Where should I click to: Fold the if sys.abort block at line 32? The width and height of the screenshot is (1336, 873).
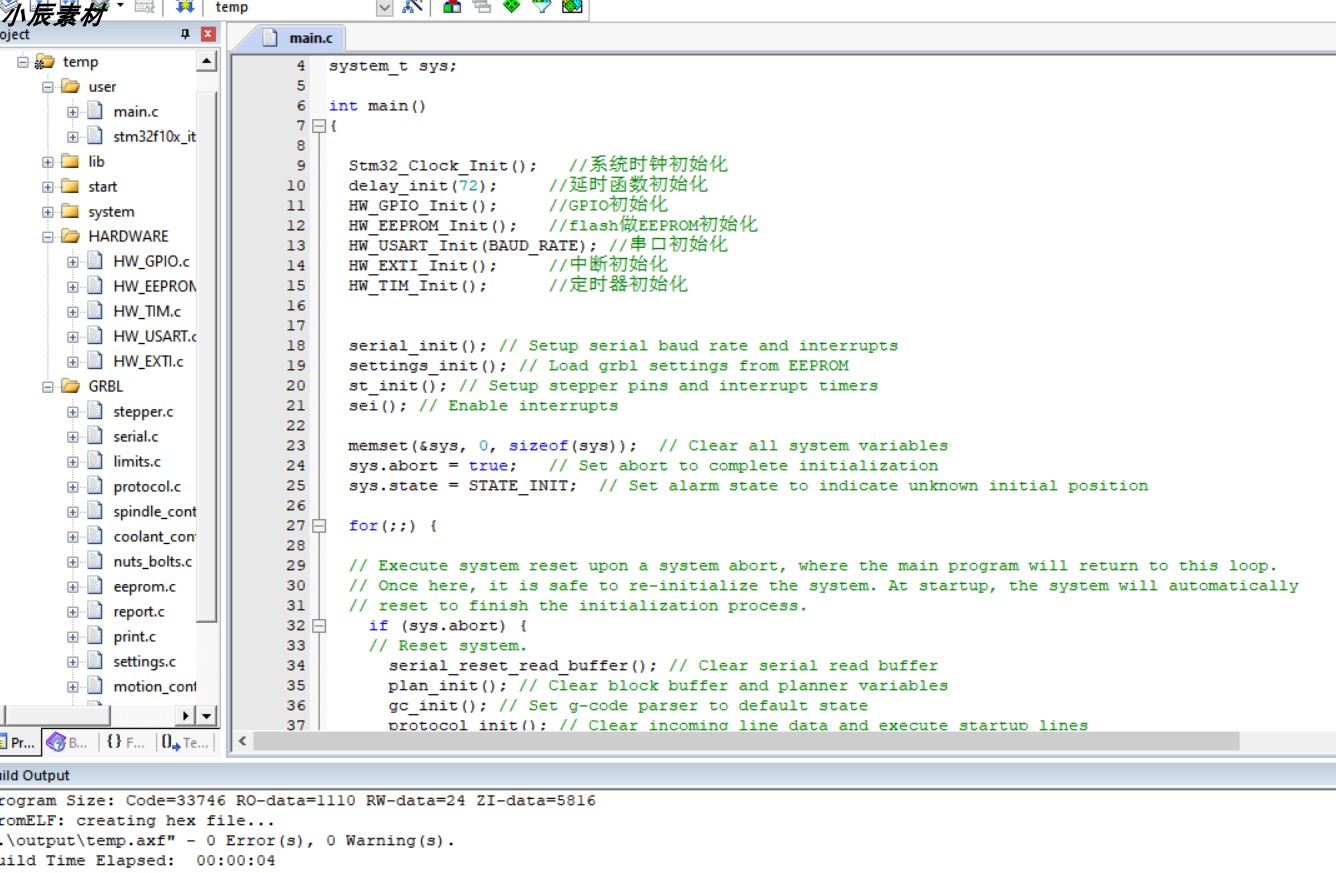pos(318,626)
